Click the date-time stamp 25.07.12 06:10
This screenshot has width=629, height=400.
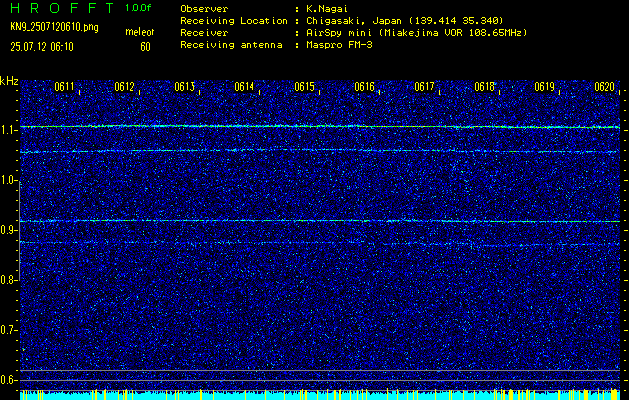click(x=42, y=47)
